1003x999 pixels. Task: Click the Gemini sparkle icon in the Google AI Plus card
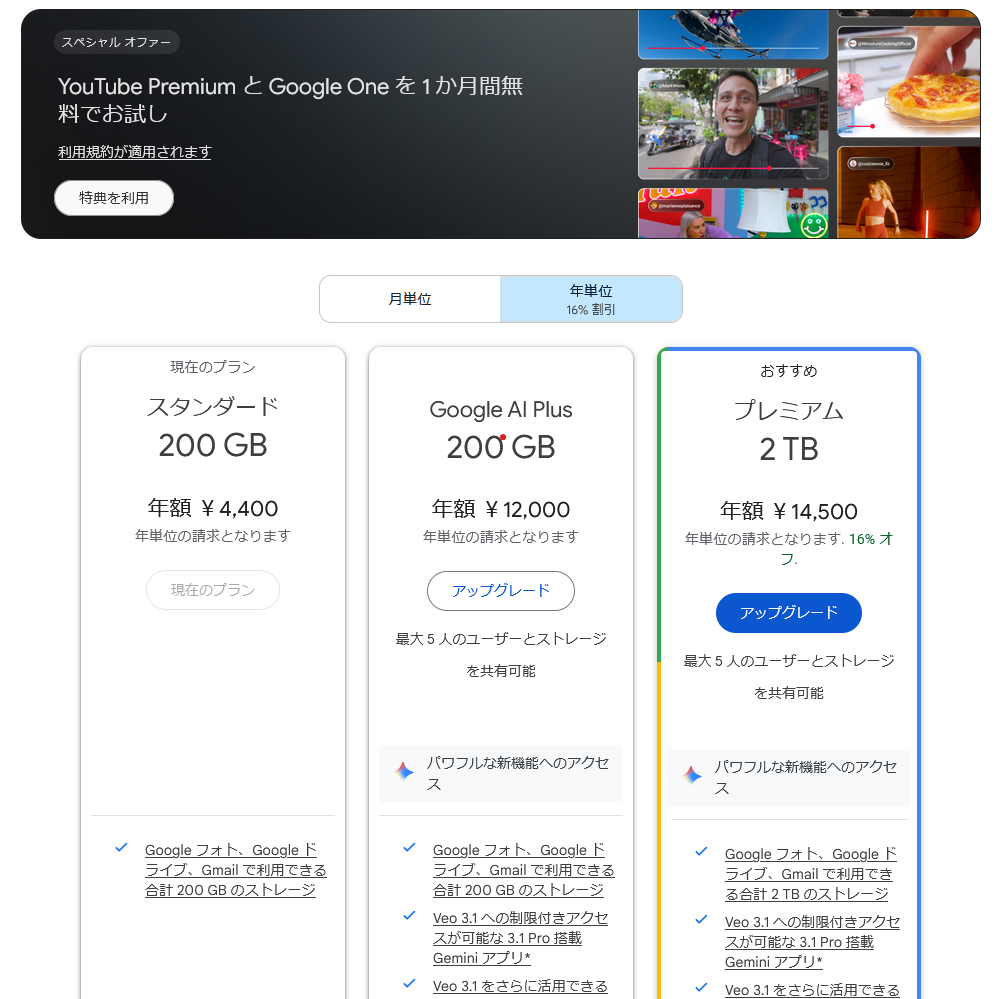[x=404, y=771]
